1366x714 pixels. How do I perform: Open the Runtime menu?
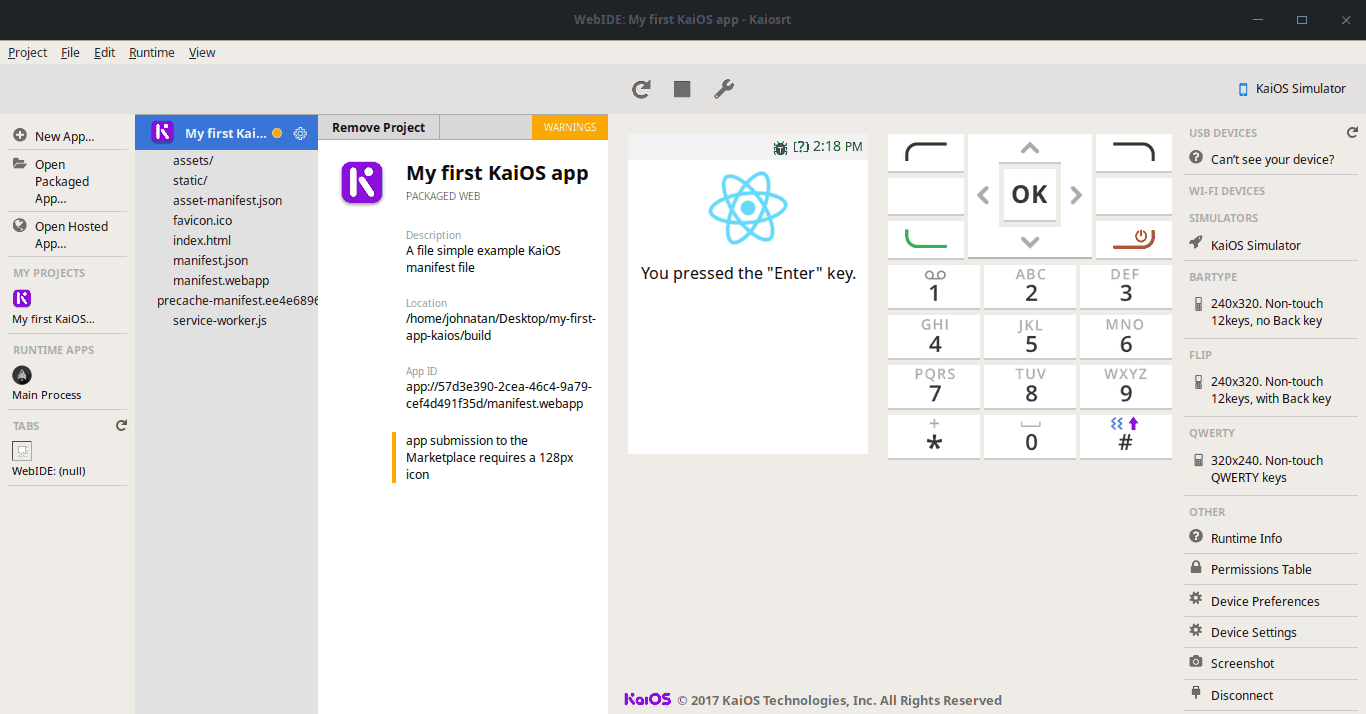[x=151, y=52]
